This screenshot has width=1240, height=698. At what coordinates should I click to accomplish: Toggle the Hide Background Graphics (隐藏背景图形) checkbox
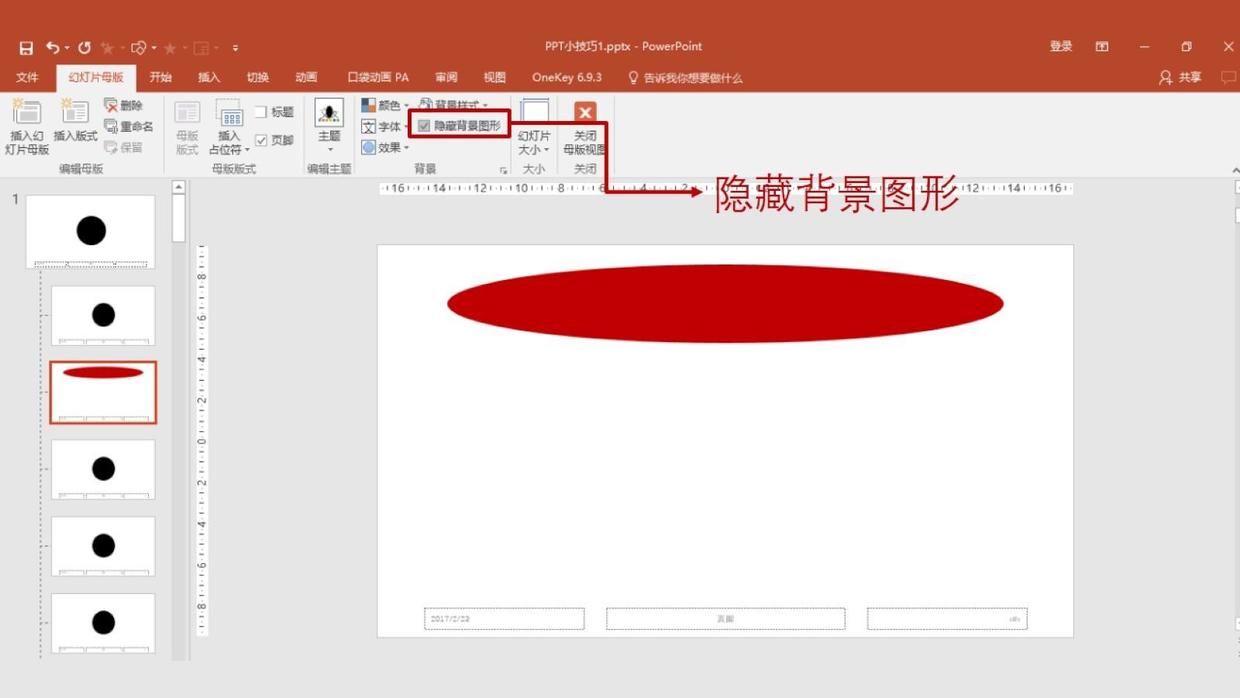click(424, 126)
